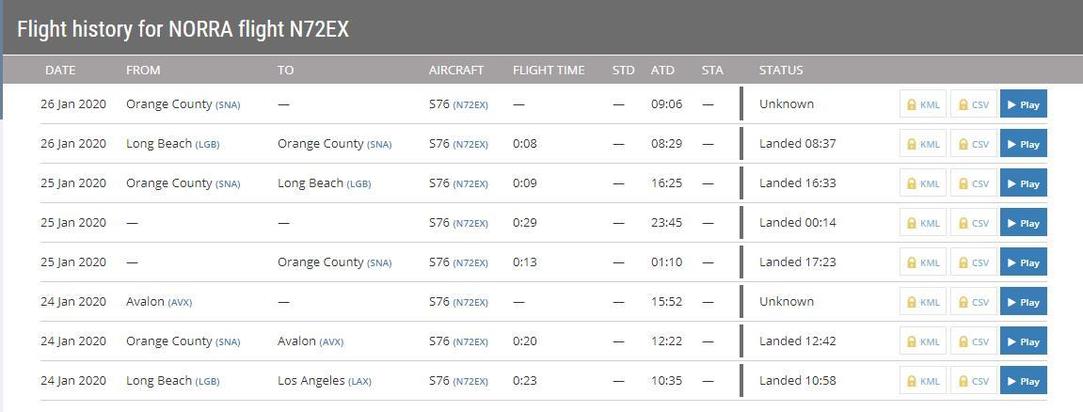
Task: Play the Orange County to Avalon flight
Action: (x=1023, y=341)
